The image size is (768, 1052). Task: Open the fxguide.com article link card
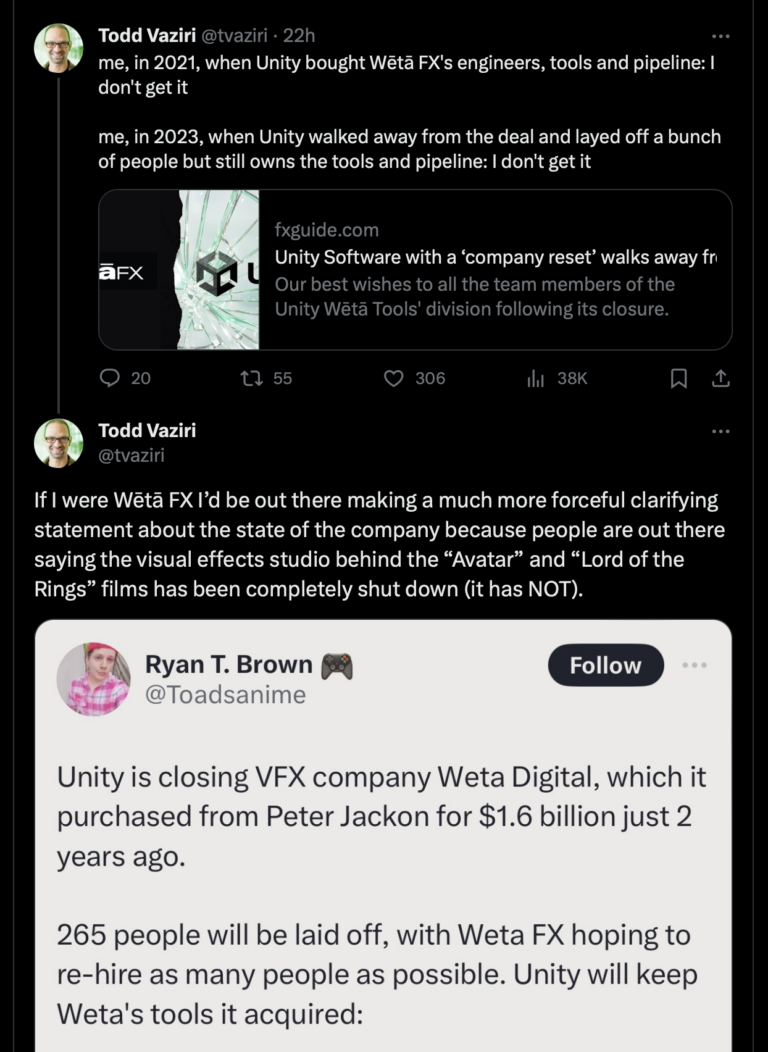(415, 270)
